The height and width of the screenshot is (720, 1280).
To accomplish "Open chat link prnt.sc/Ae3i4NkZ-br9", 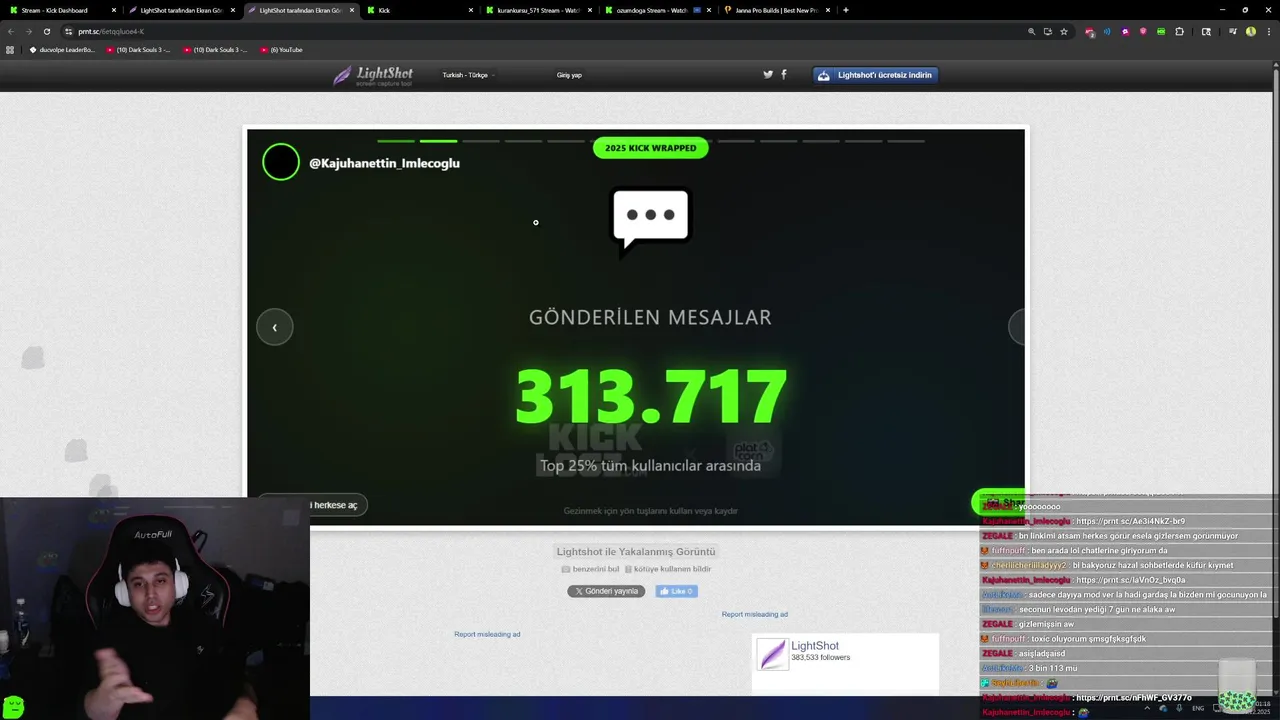I will (x=1130, y=521).
